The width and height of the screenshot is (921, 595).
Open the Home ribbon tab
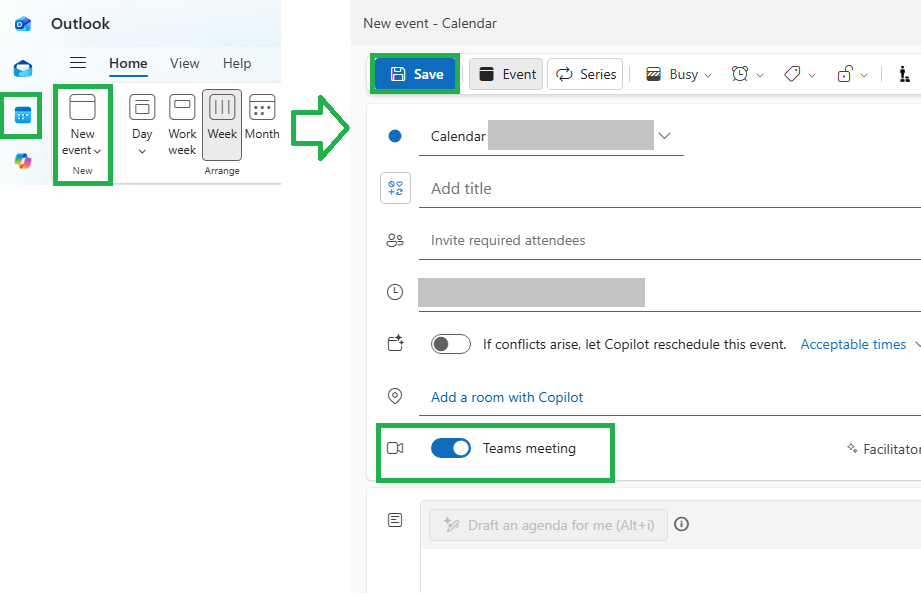pyautogui.click(x=128, y=63)
